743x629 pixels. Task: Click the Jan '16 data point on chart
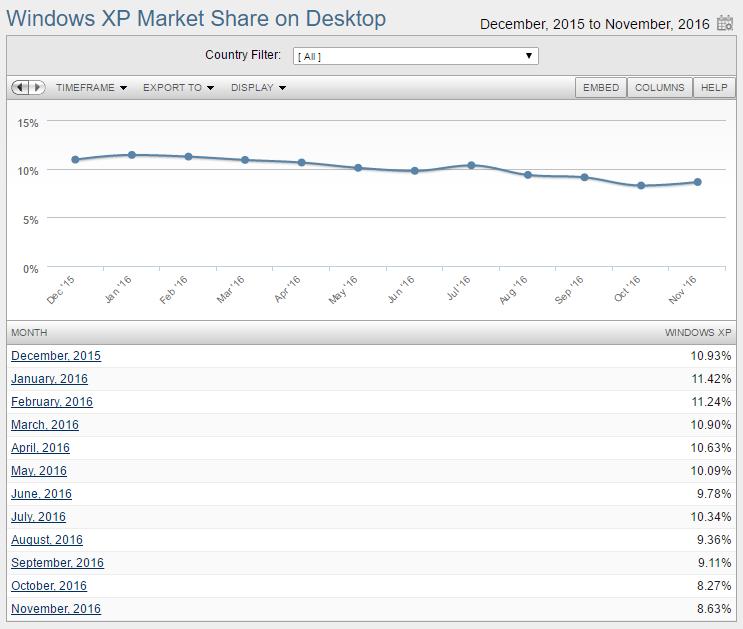[132, 155]
